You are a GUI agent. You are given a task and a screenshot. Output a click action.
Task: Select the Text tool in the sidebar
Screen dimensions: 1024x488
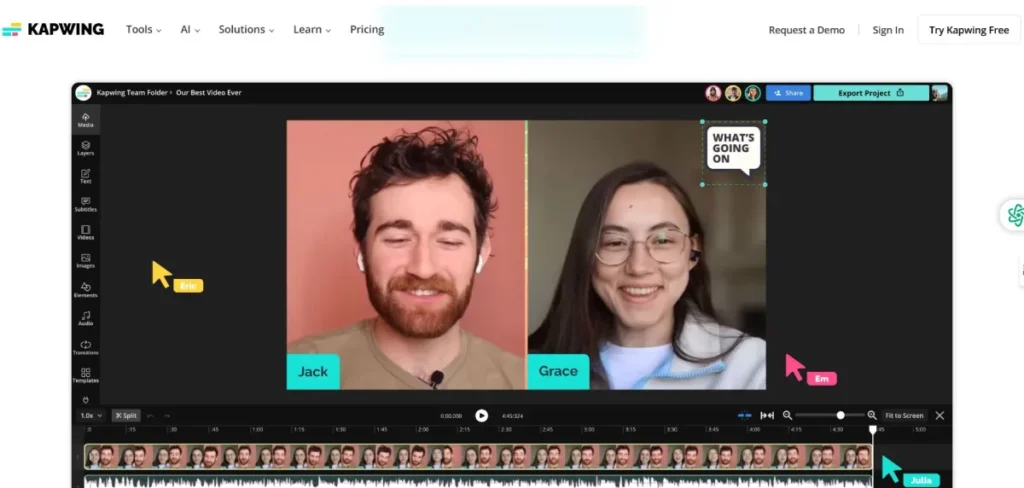click(86, 176)
